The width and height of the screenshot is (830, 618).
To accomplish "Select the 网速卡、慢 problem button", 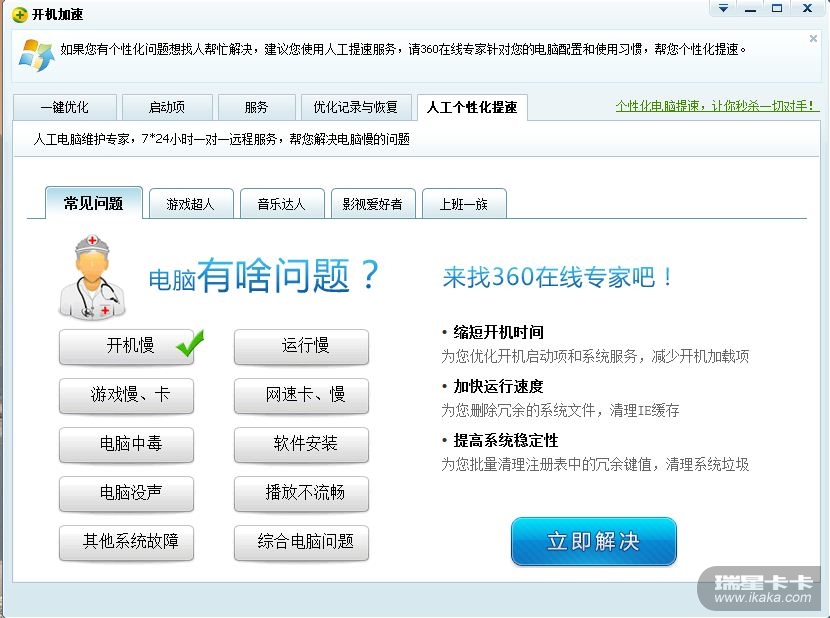I will click(x=301, y=396).
